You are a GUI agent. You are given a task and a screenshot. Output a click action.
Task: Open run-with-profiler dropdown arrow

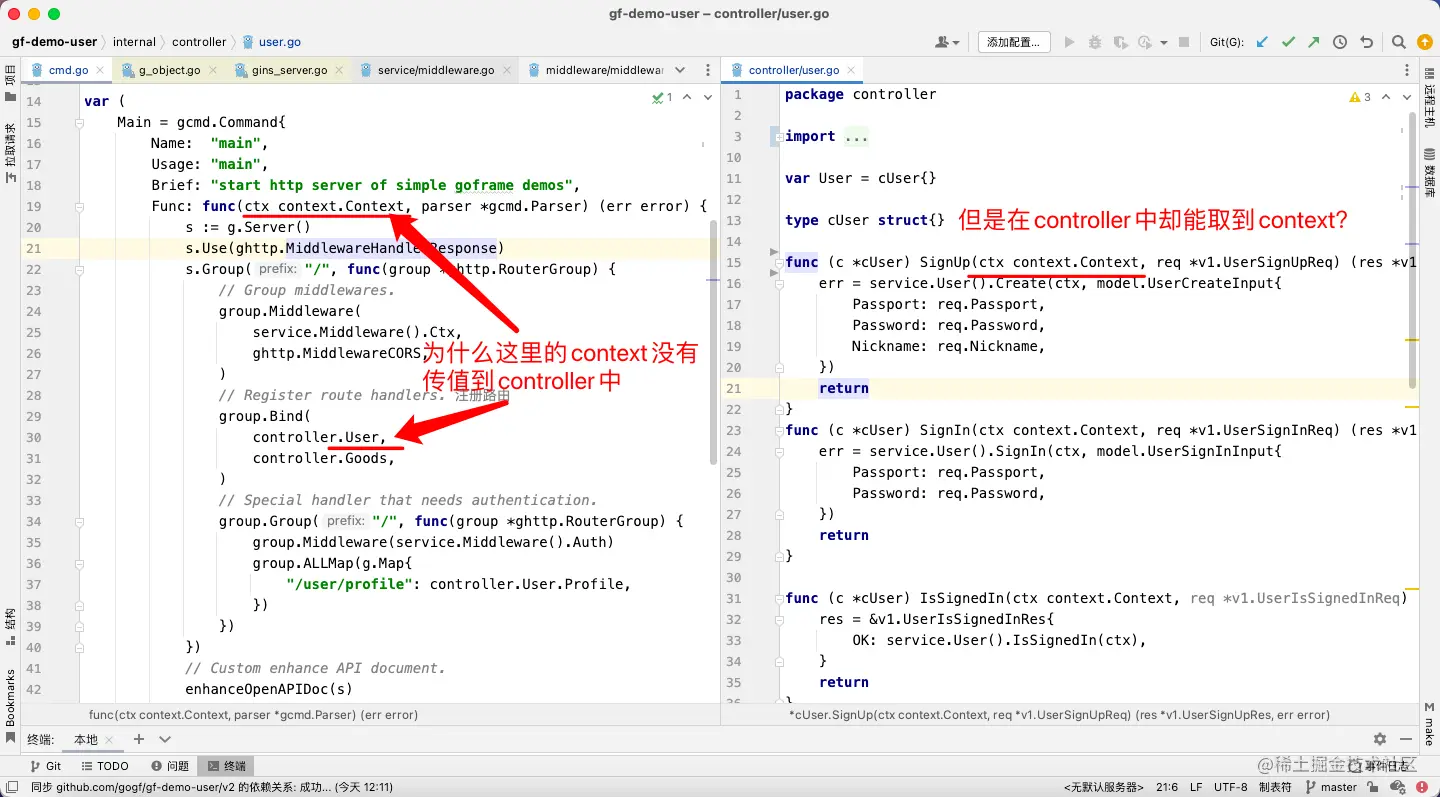[1166, 42]
